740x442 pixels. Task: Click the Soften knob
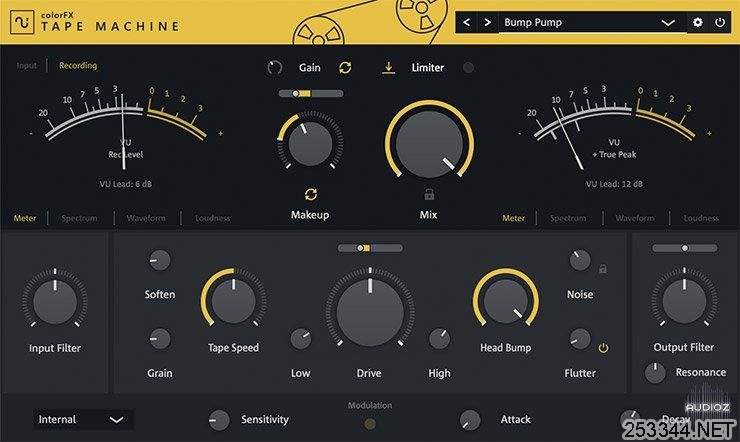160,260
